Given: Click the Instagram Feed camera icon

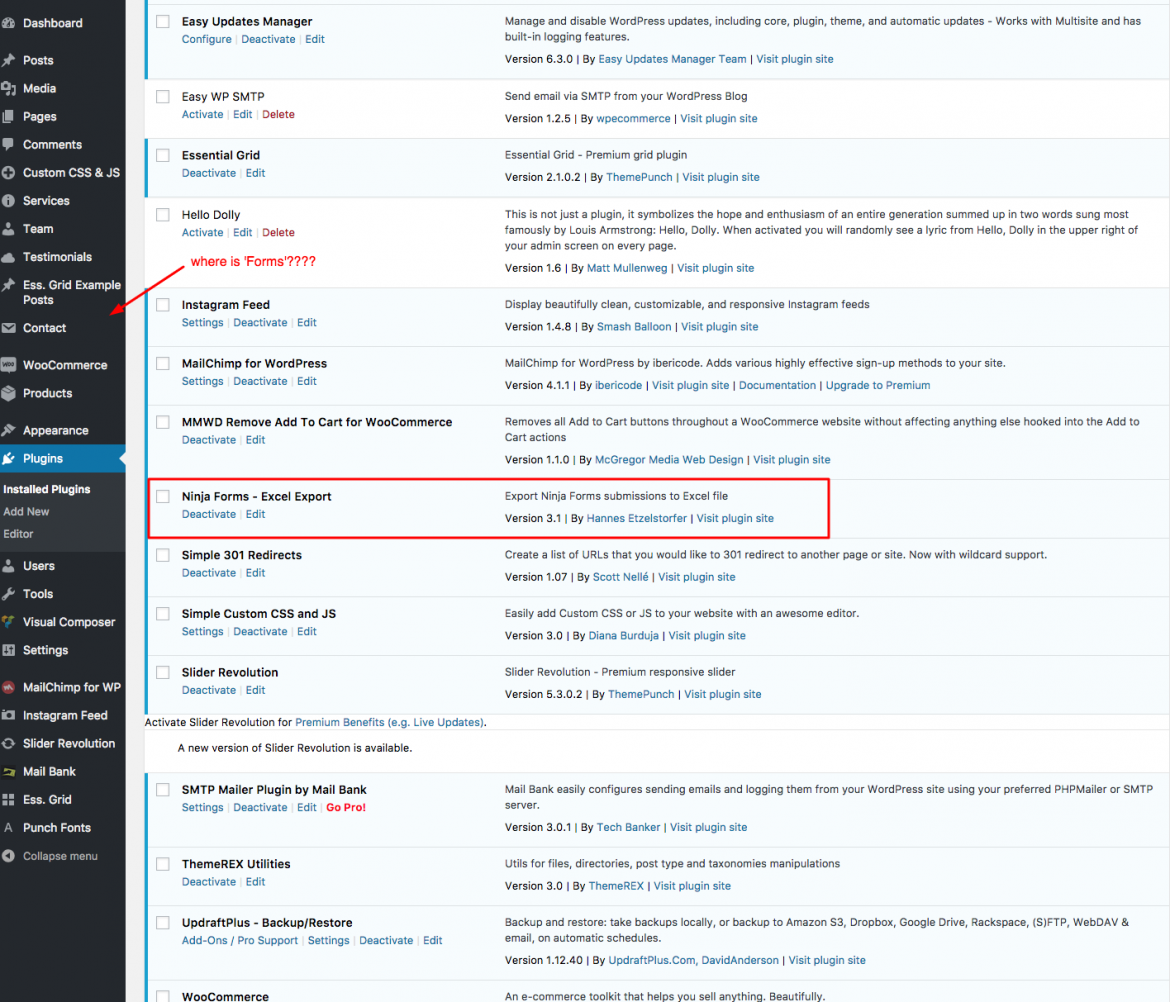Looking at the screenshot, I should coord(8,716).
